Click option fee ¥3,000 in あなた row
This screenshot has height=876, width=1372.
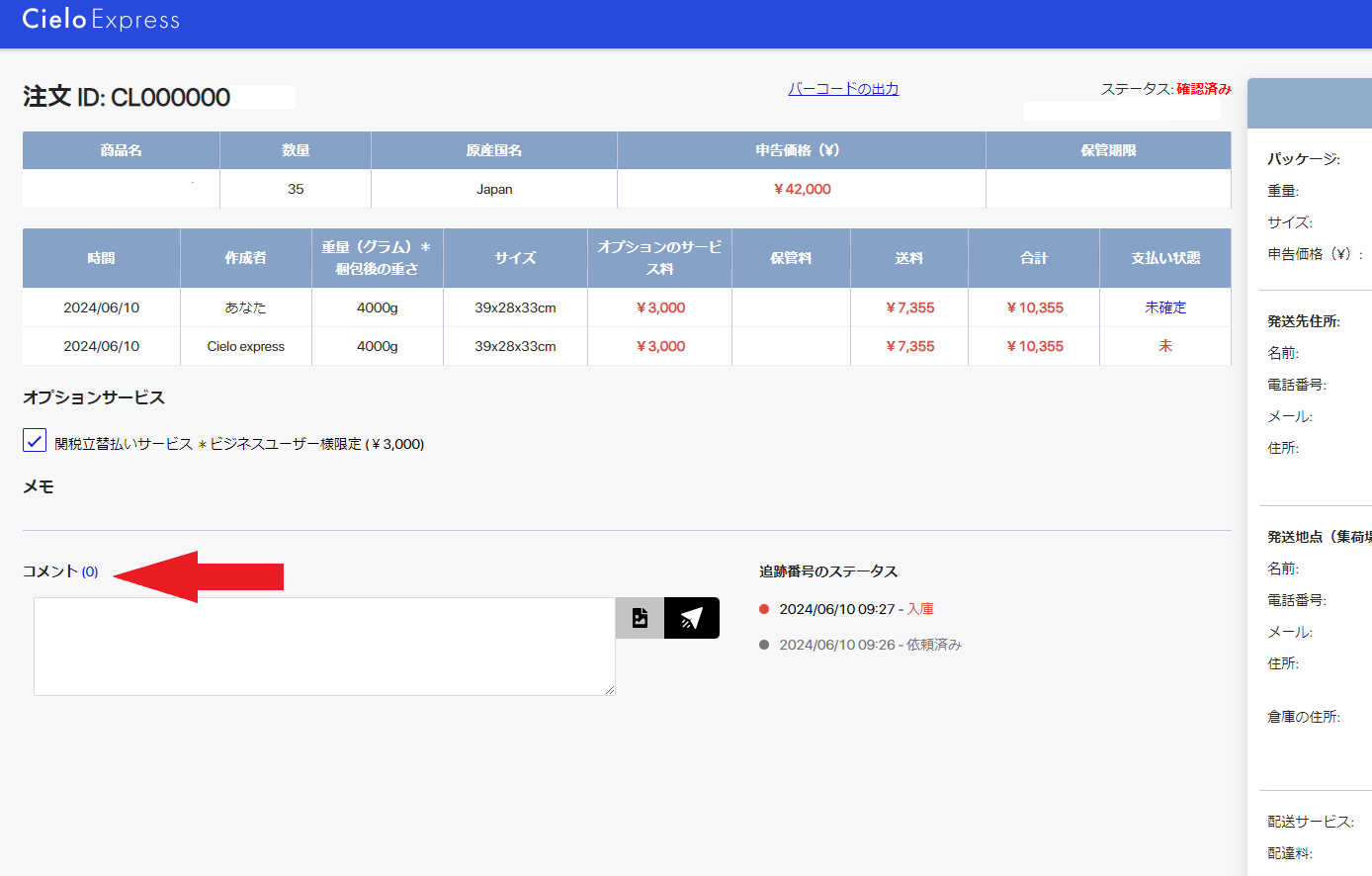click(x=659, y=307)
